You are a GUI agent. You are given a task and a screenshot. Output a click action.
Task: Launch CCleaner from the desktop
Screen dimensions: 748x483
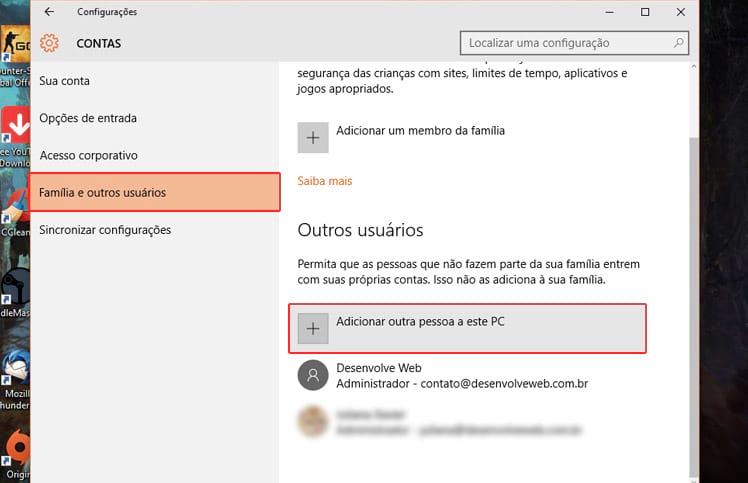pyautogui.click(x=15, y=215)
